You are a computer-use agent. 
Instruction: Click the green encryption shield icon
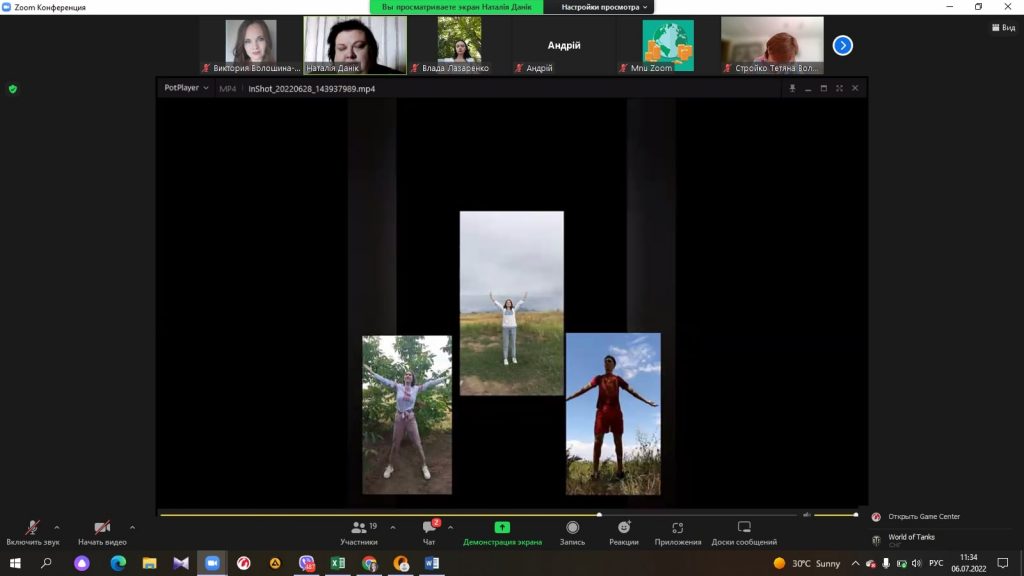(13, 89)
